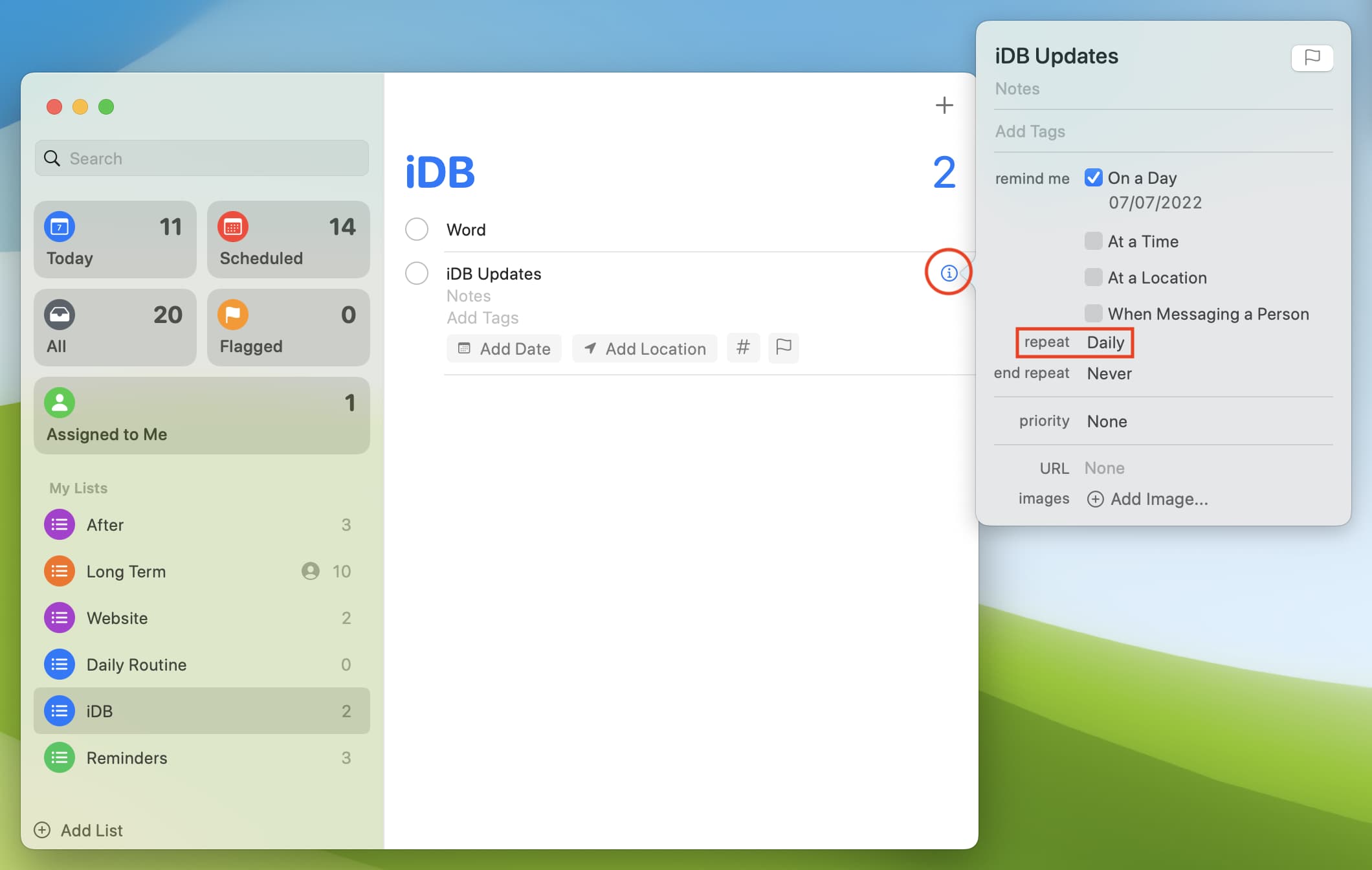Click the orange Flagged icon
Viewport: 1372px width, 870px height.
[233, 315]
